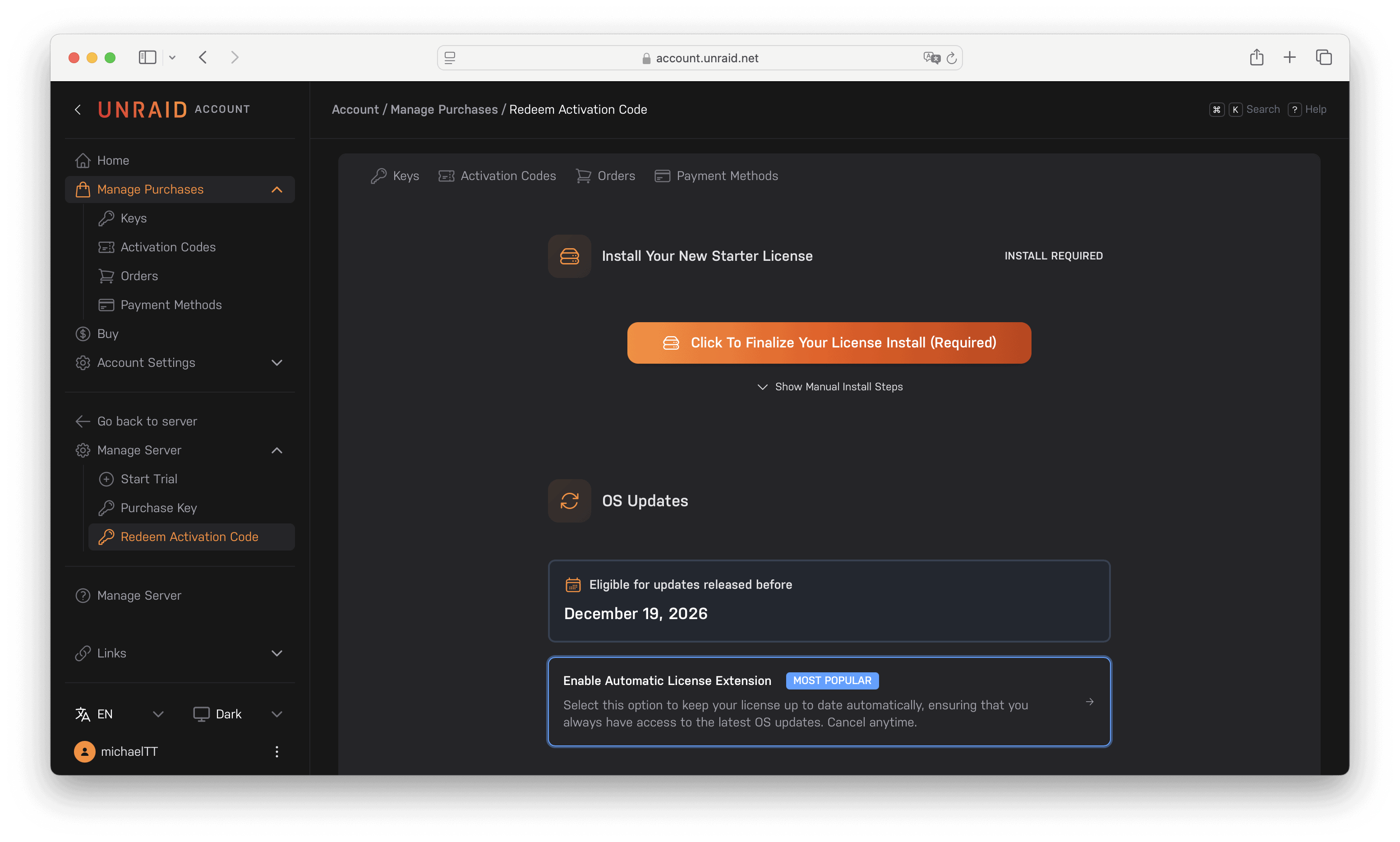
Task: Click the Buy dollar icon item
Action: pyautogui.click(x=107, y=333)
